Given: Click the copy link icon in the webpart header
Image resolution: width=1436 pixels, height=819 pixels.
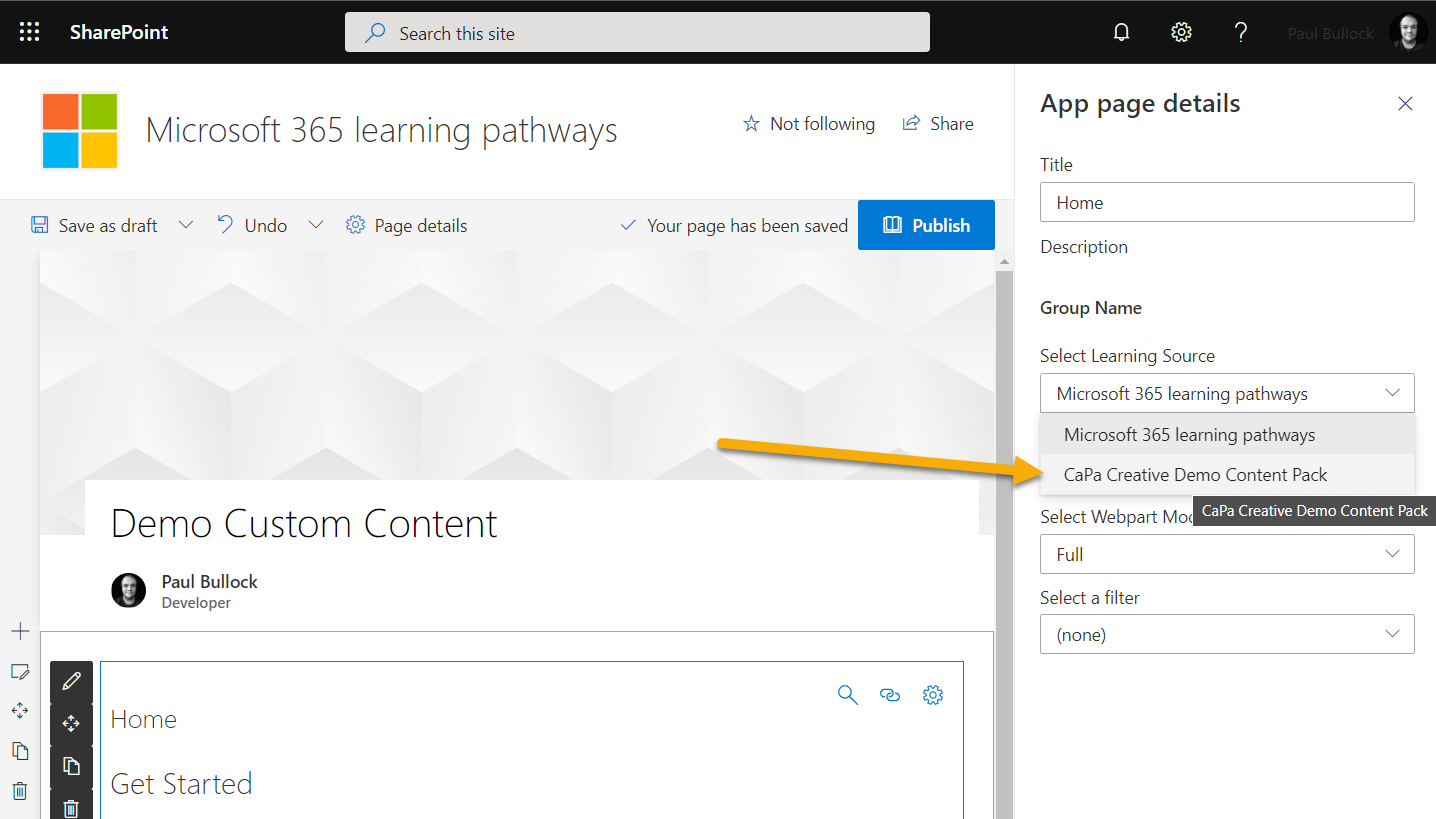Looking at the screenshot, I should (890, 694).
